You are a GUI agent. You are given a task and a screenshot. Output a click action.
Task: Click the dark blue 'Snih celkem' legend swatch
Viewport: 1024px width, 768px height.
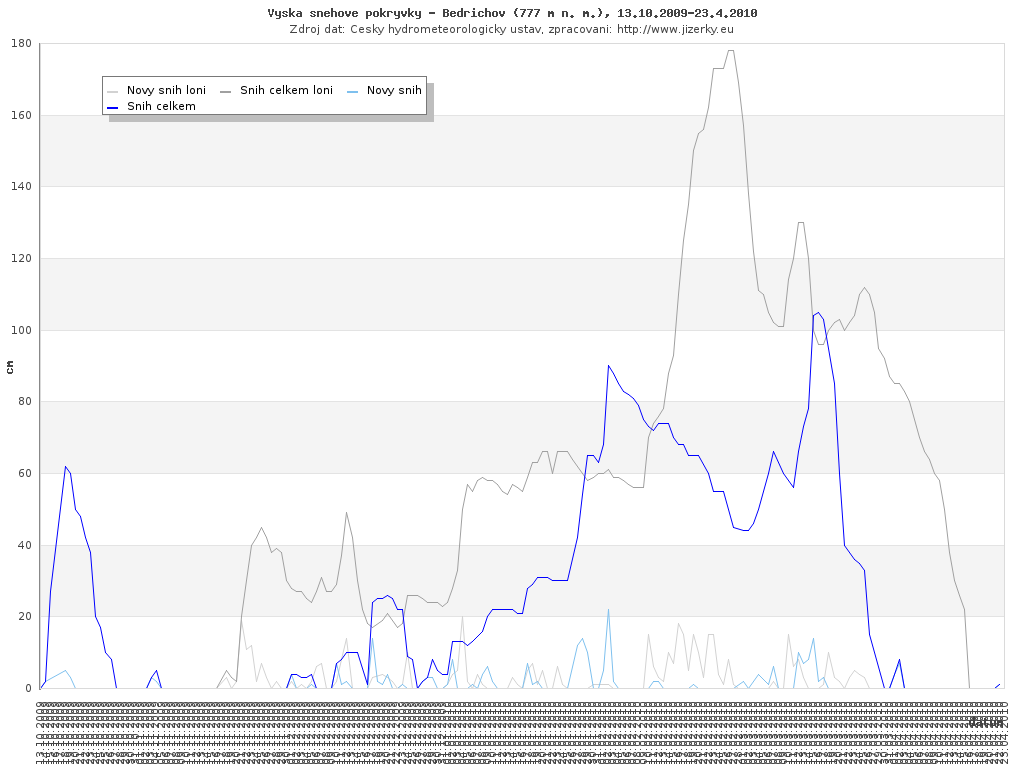tap(112, 106)
